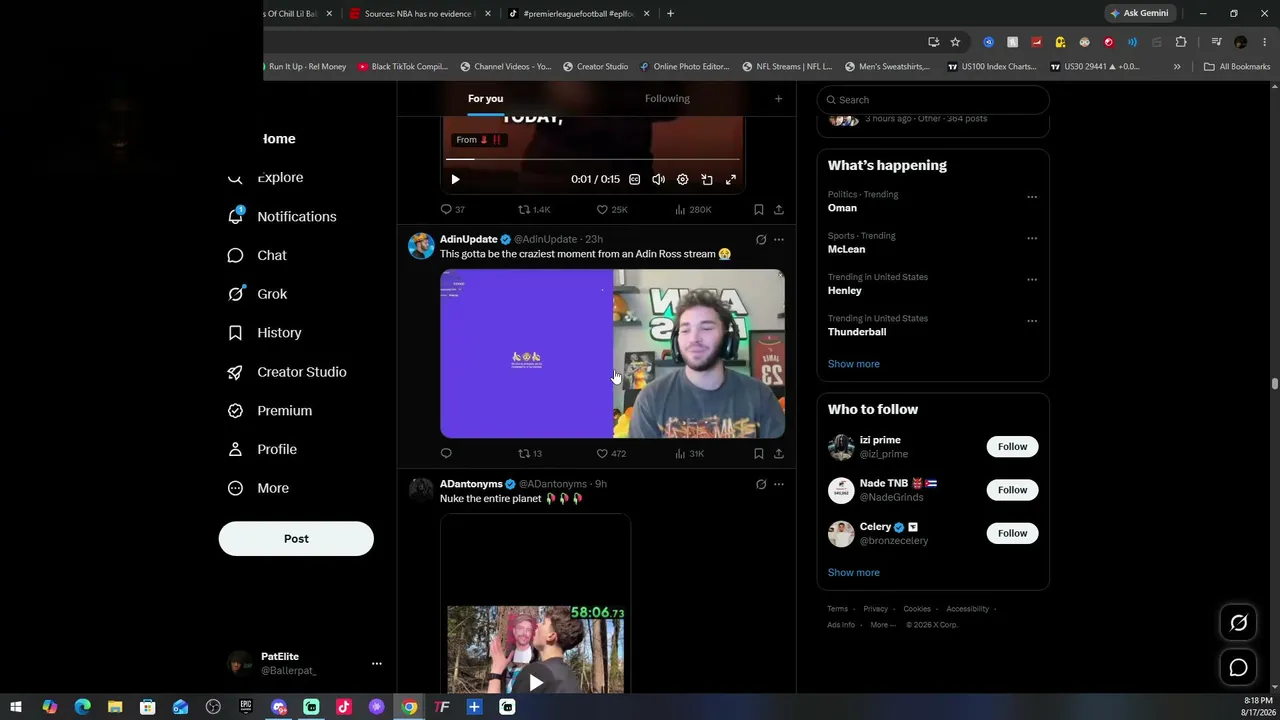Screen dimensions: 1280x720
Task: Open options for the Henley trend
Action: coord(1032,280)
